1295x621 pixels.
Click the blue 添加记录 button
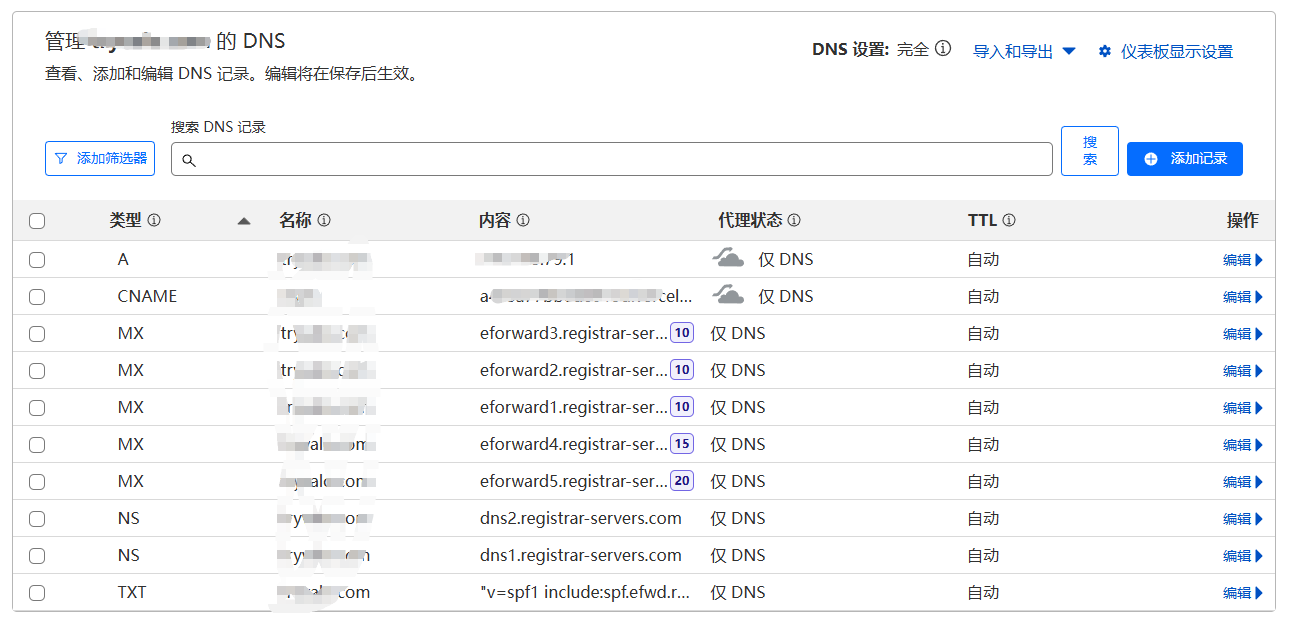1185,158
